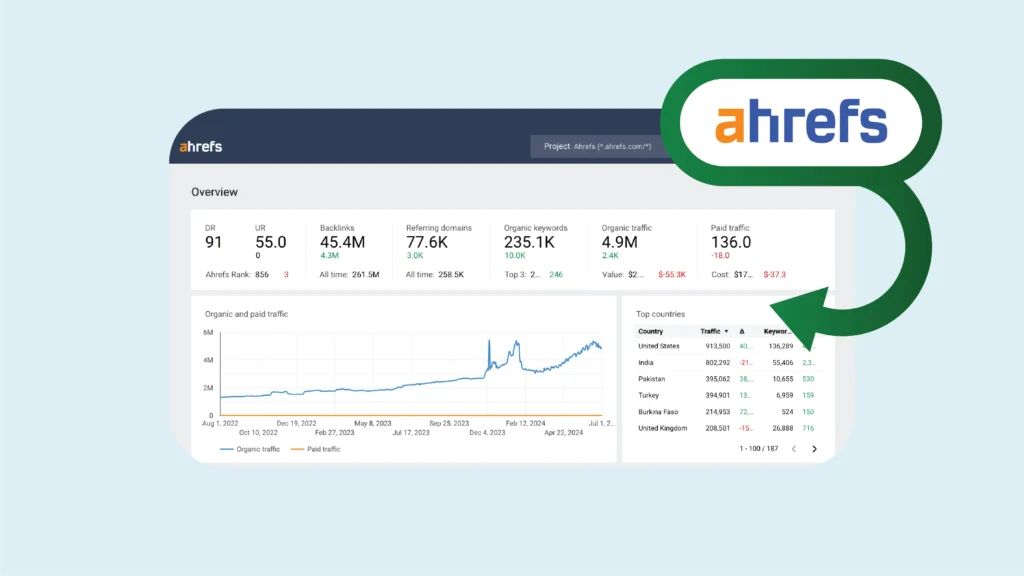The width and height of the screenshot is (1024, 576).
Task: Click the Domain Rating value 91
Action: pos(215,242)
